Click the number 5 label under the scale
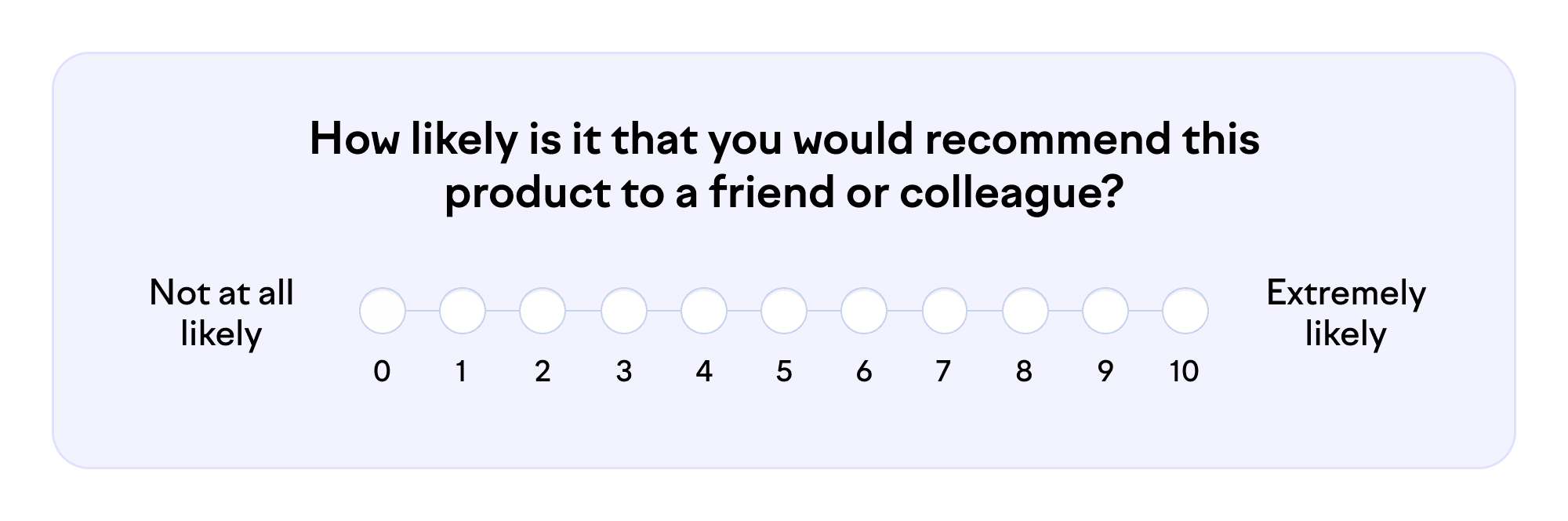 (x=784, y=371)
